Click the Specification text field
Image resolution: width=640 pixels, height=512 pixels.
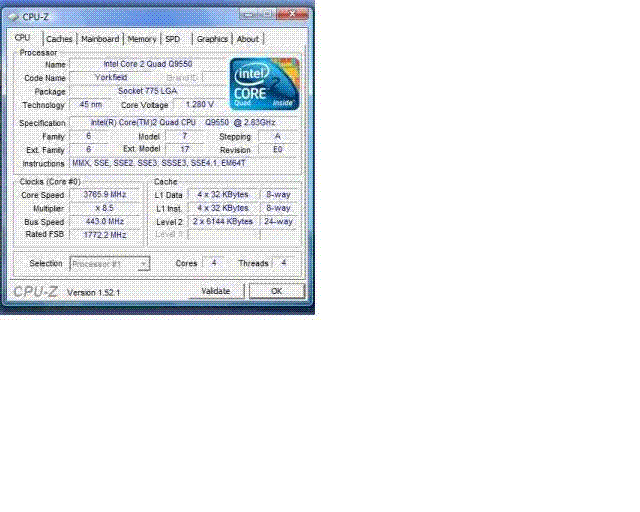pos(183,123)
